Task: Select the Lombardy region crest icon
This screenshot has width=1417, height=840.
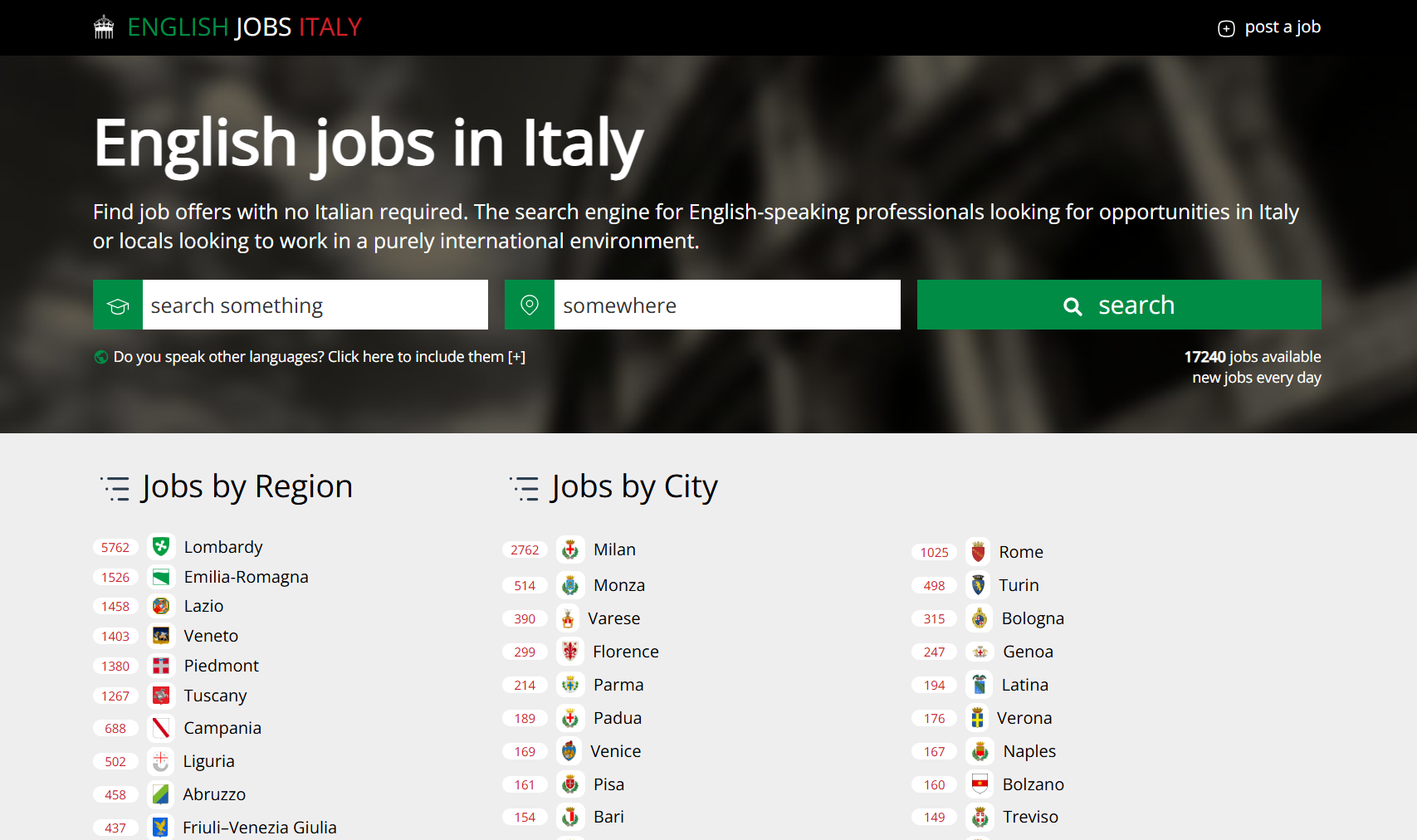Action: [x=161, y=546]
